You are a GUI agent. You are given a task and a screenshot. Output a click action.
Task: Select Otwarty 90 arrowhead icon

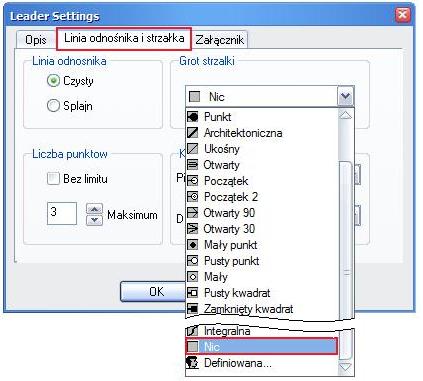193,213
